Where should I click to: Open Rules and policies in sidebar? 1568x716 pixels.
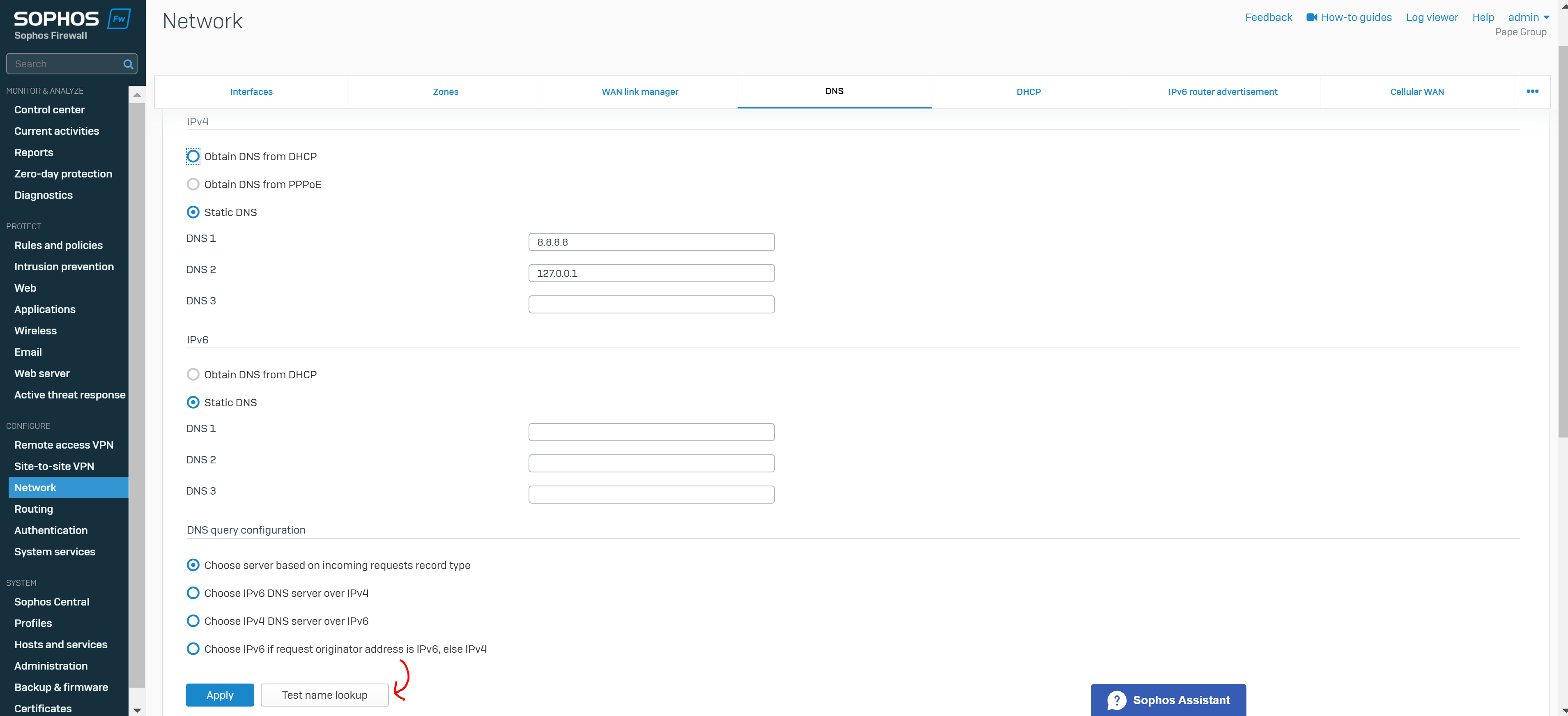[58, 245]
